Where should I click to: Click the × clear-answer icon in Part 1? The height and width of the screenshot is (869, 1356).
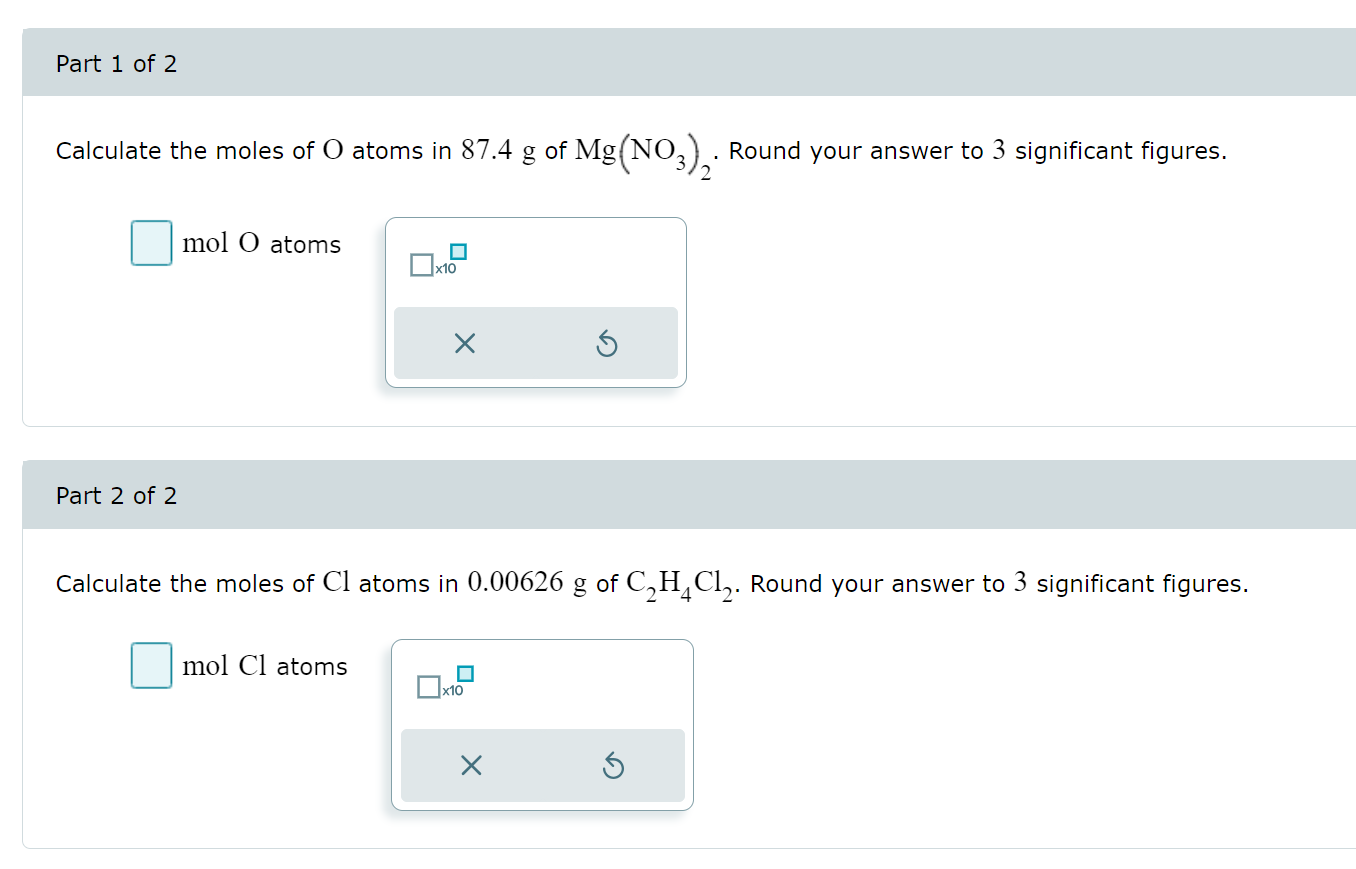coord(464,343)
